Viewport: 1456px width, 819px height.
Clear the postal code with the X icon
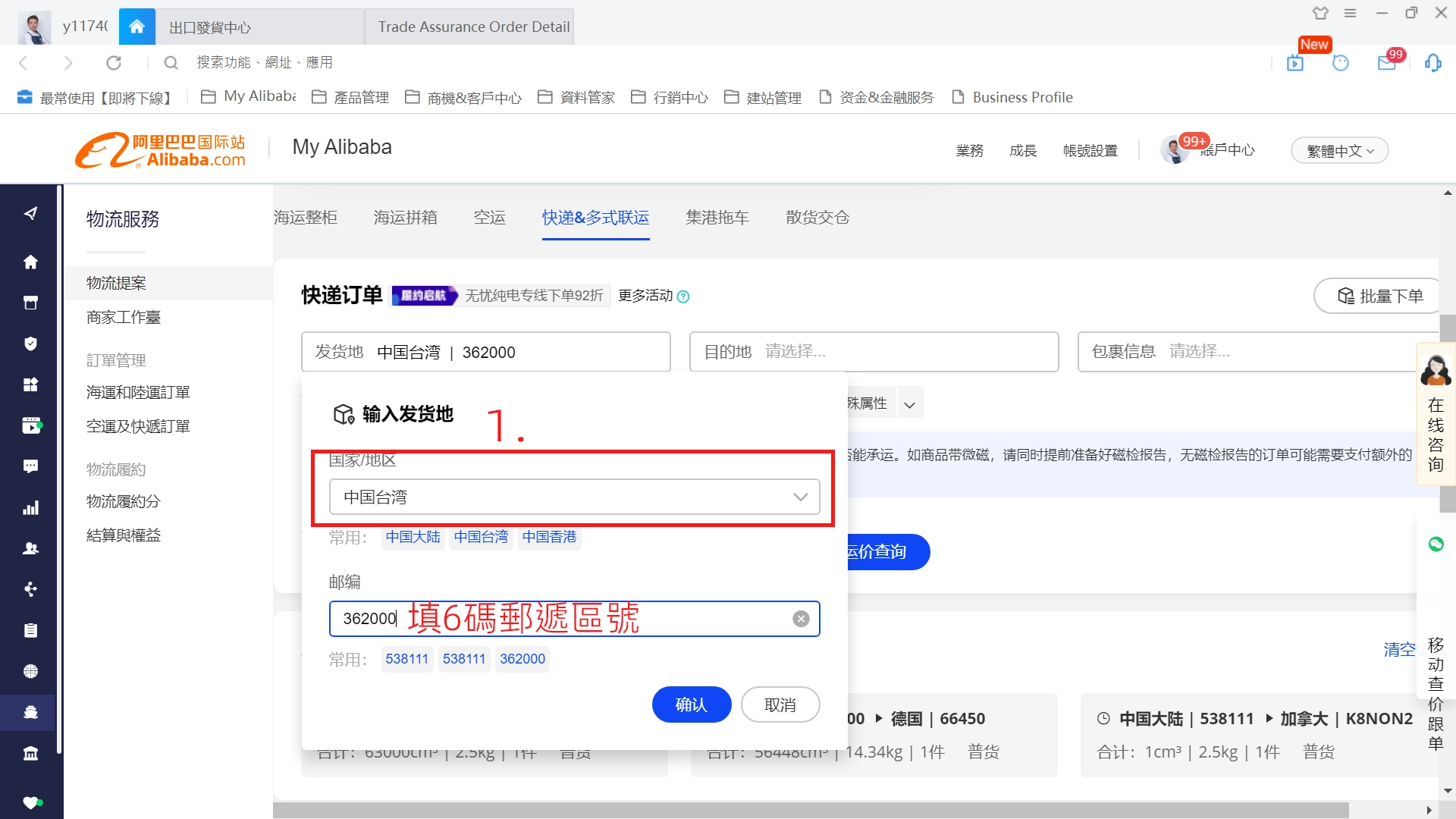801,619
